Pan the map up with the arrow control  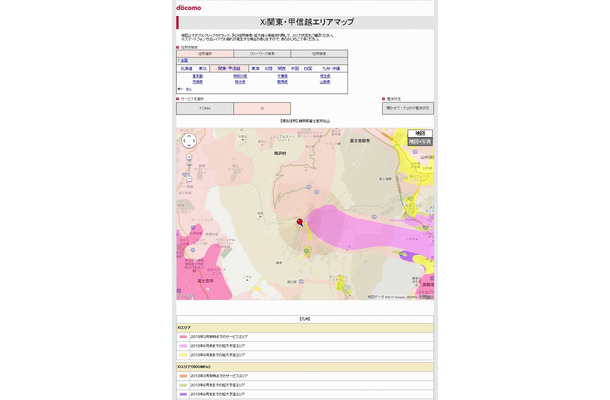coord(189,136)
